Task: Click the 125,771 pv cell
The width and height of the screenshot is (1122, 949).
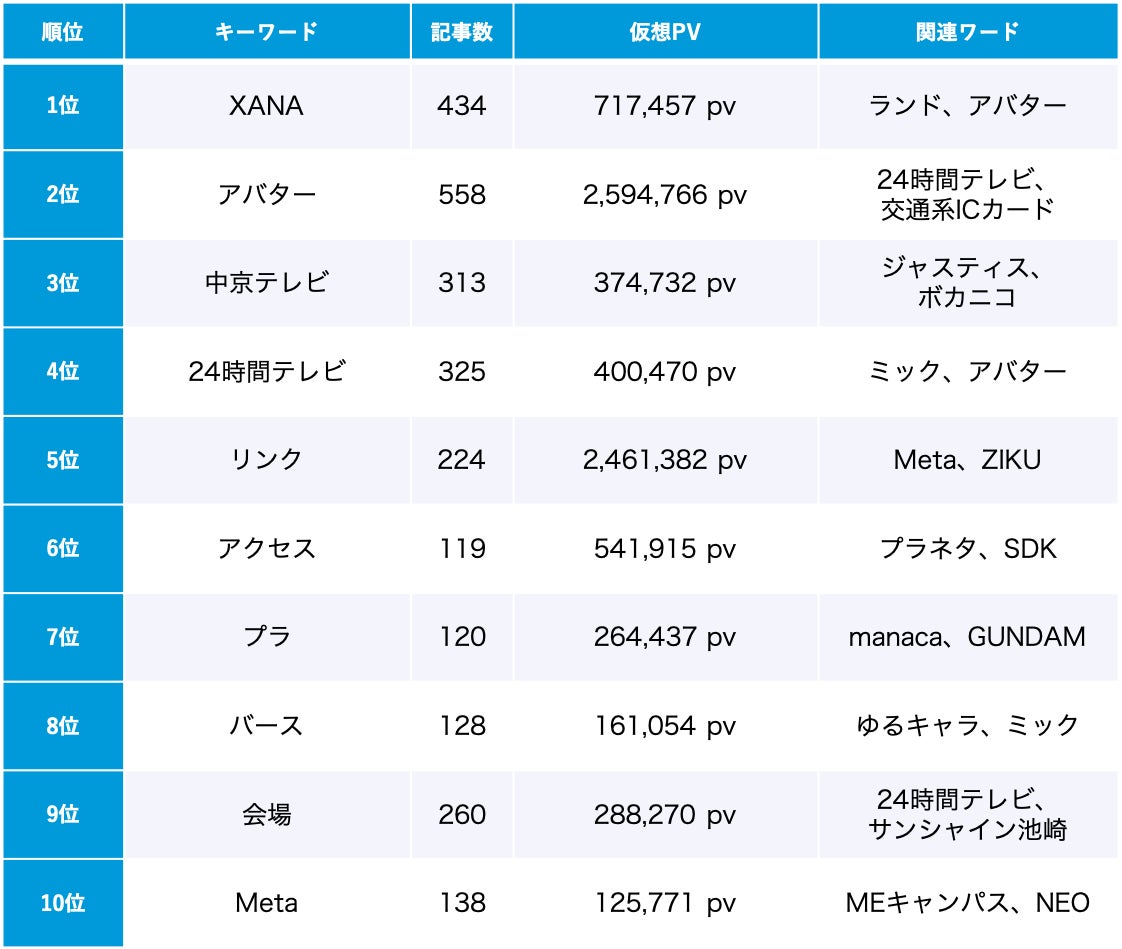Action: pyautogui.click(x=665, y=903)
